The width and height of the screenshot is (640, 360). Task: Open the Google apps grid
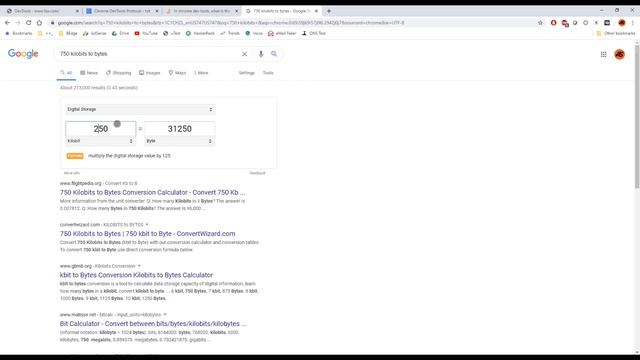[603, 54]
